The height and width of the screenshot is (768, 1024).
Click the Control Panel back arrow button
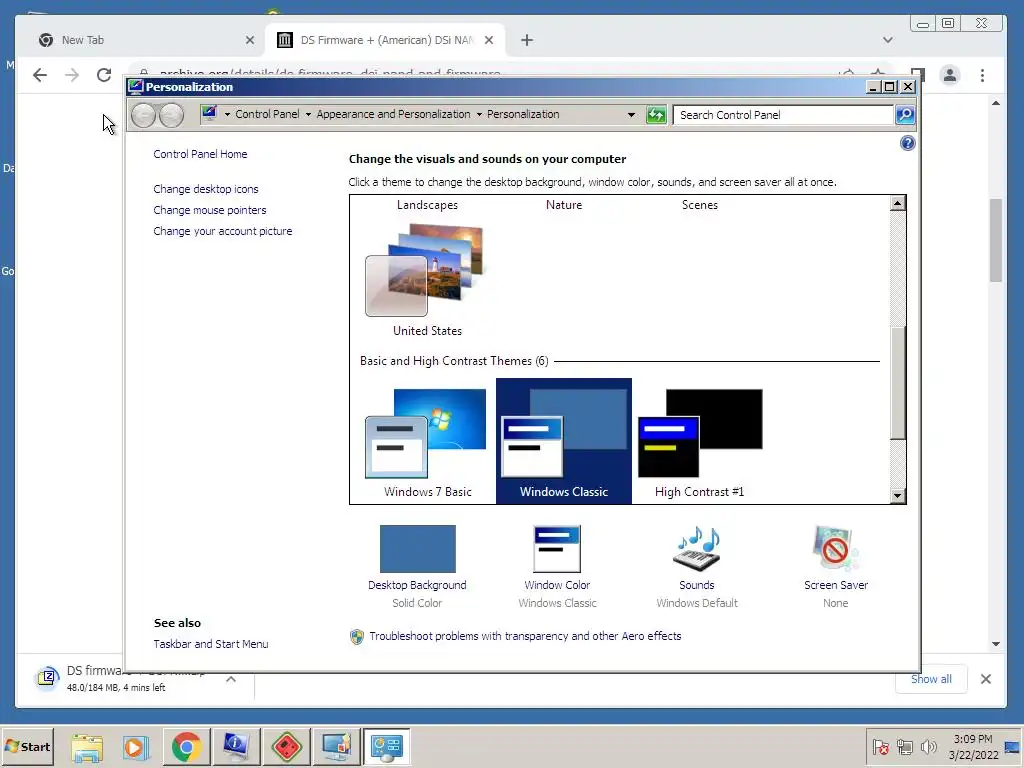143,115
